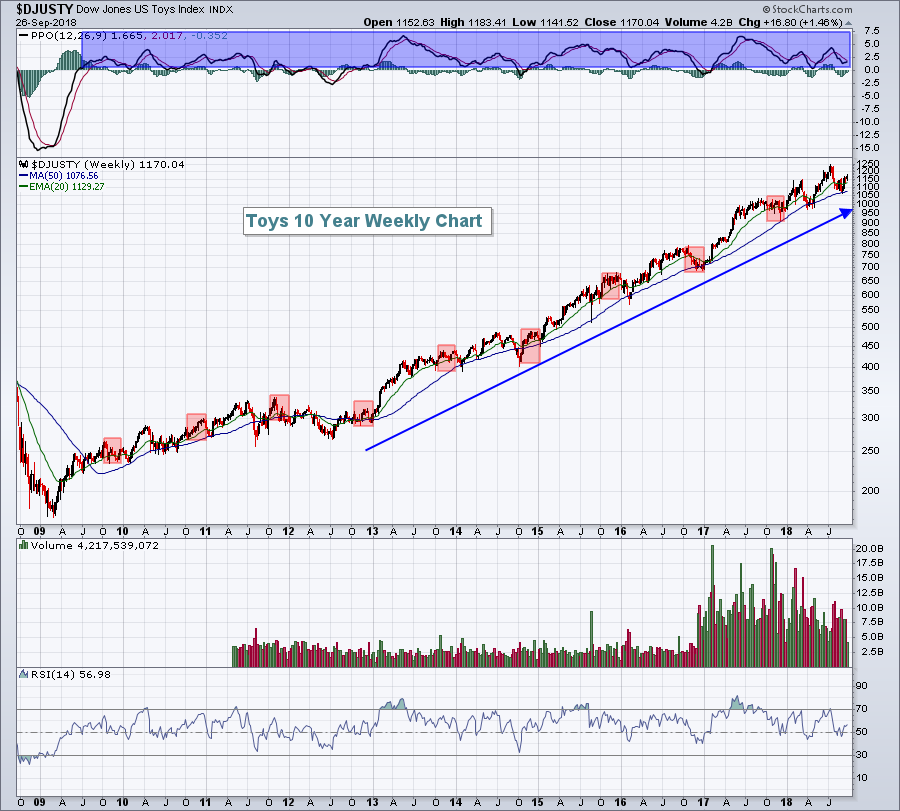Click the Volume 4,217,539,072 legend
The width and height of the screenshot is (900, 811).
tap(95, 545)
